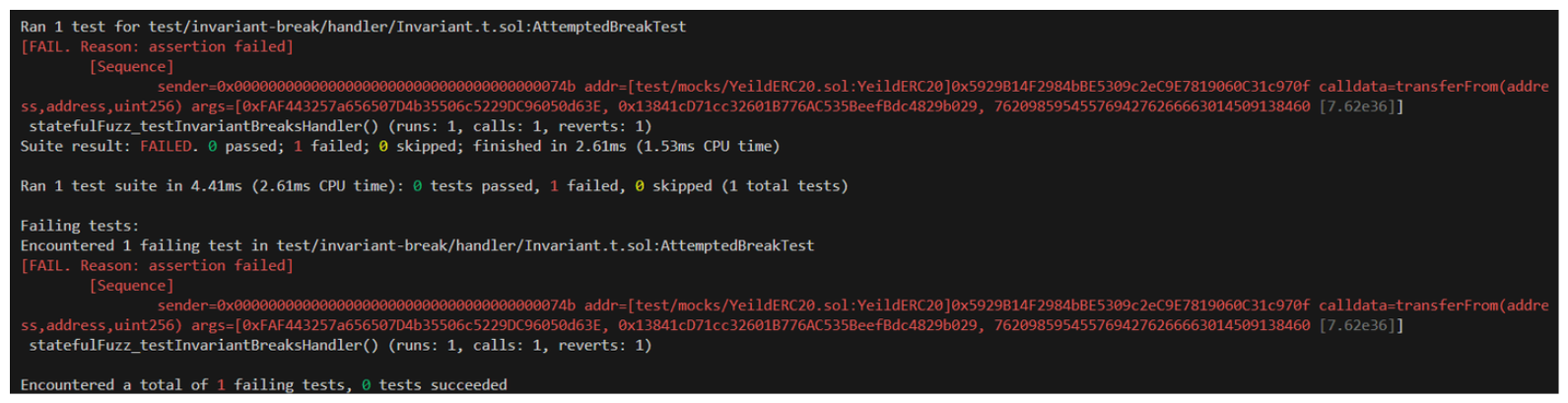Screen dimensions: 1568x403
Task: Click '0 tests succeeded' in the final line
Action: click(434, 384)
